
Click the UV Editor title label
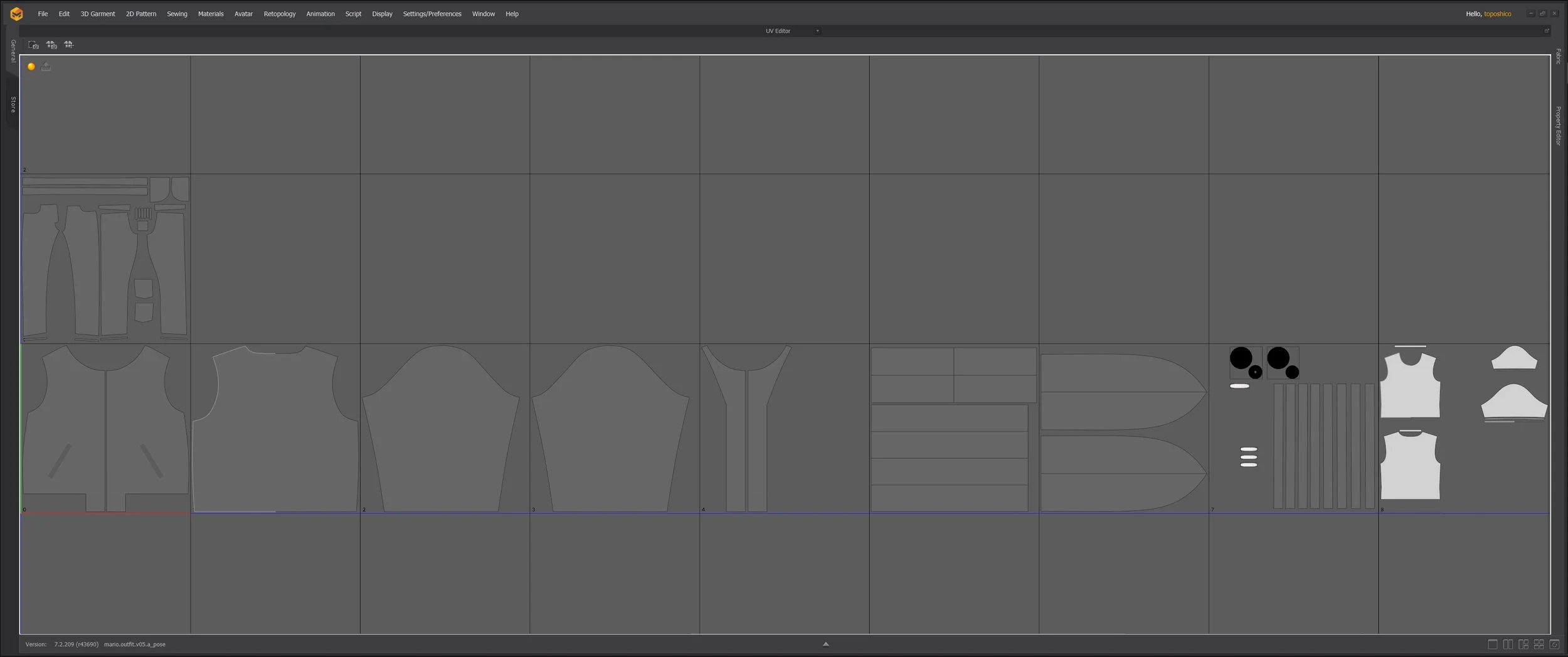click(778, 31)
